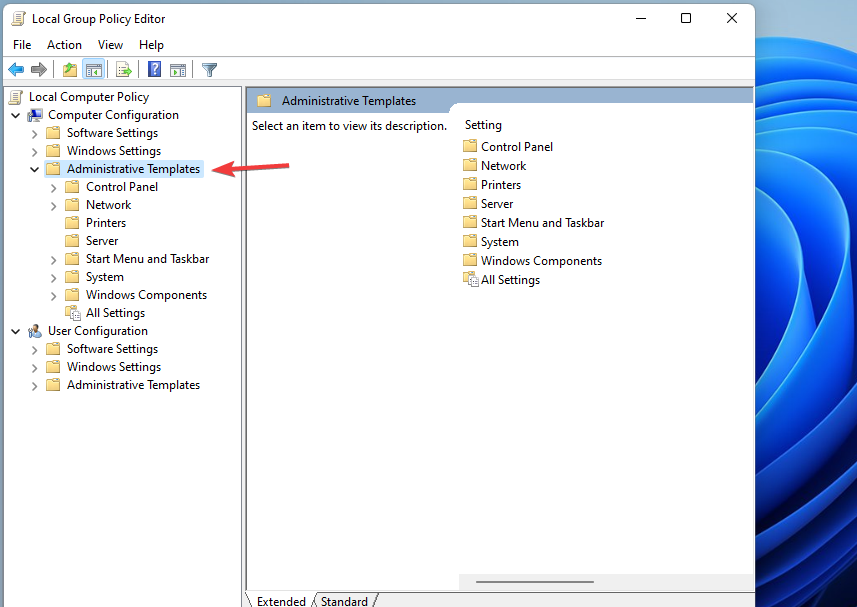Minimize the Local Group Policy Editor window
This screenshot has height=607, width=857.
point(641,18)
